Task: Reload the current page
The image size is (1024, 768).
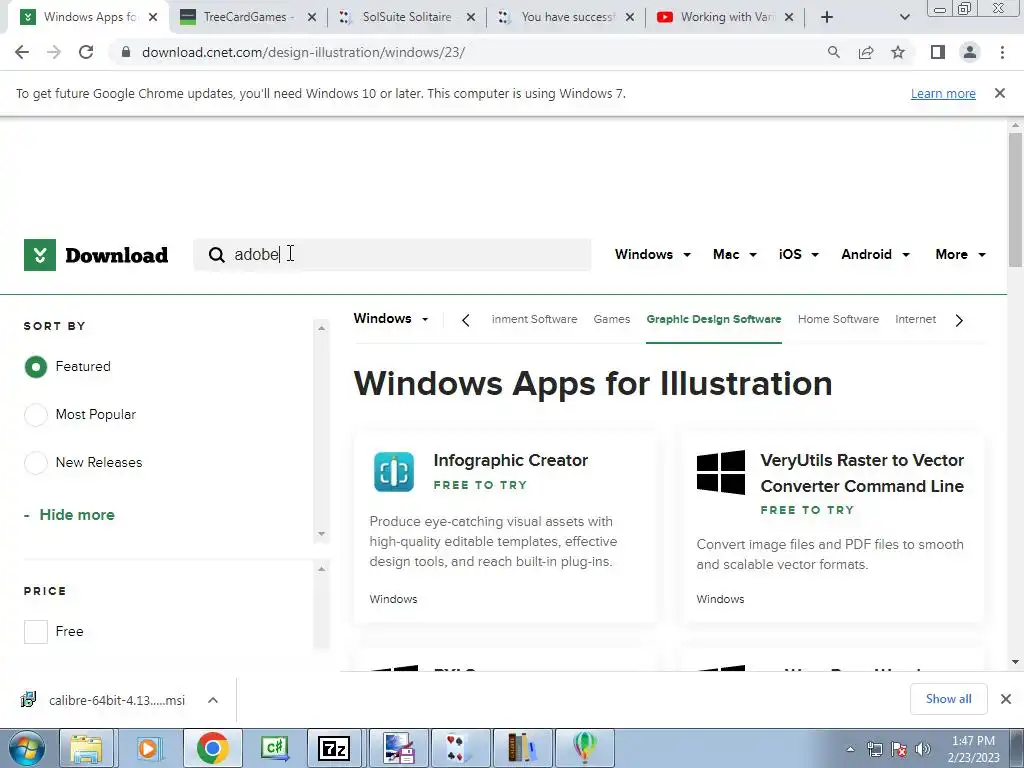Action: pos(86,52)
